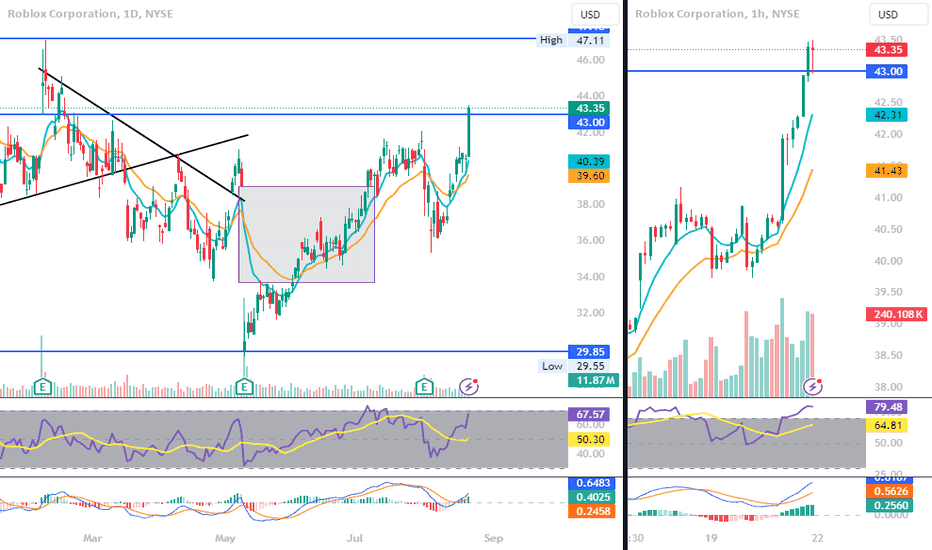
Task: Click the 41.43 moving average label on hourly chart
Action: [887, 171]
